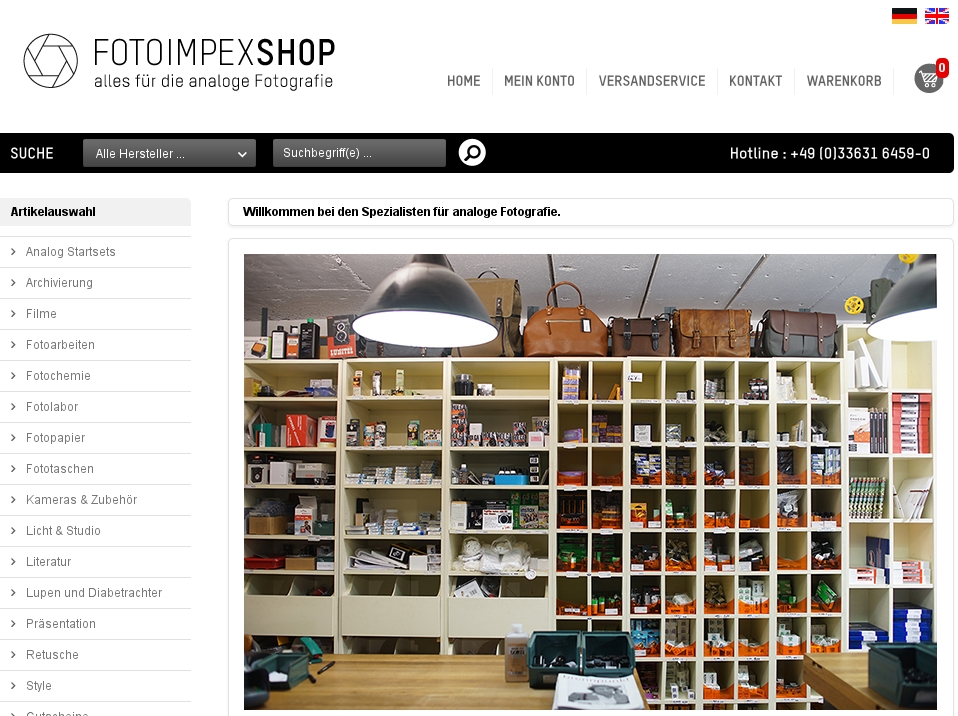958x716 pixels.
Task: Open MEIN KONTO in the top navigation
Action: (539, 81)
